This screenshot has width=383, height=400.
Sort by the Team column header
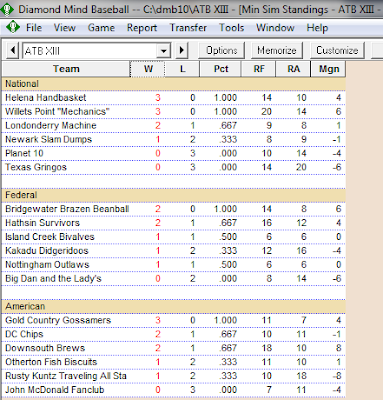click(x=66, y=69)
